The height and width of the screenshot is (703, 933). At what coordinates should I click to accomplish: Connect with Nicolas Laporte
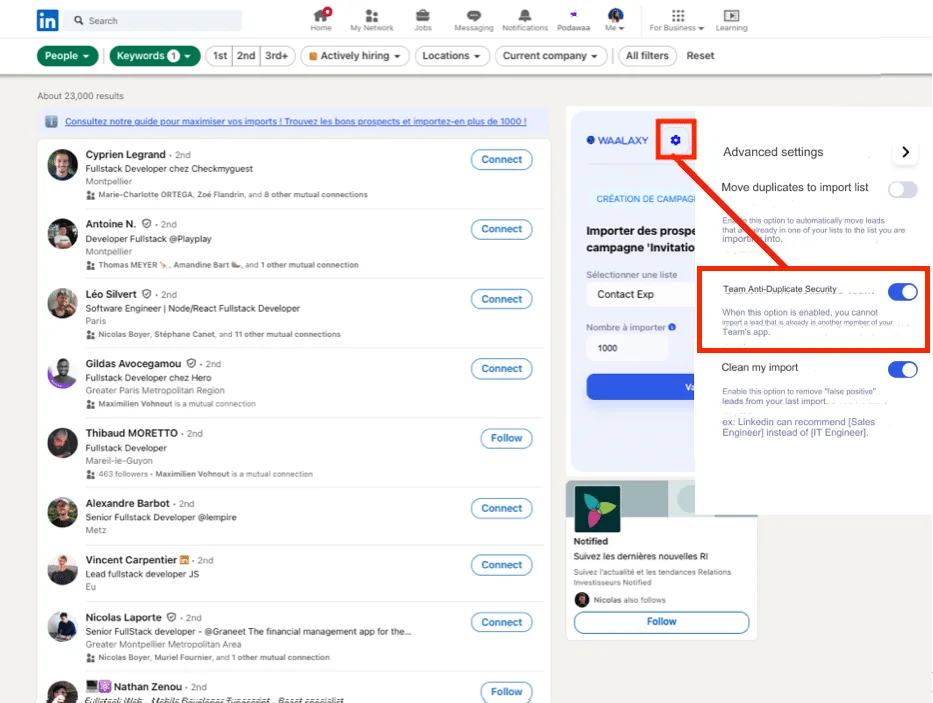click(501, 622)
